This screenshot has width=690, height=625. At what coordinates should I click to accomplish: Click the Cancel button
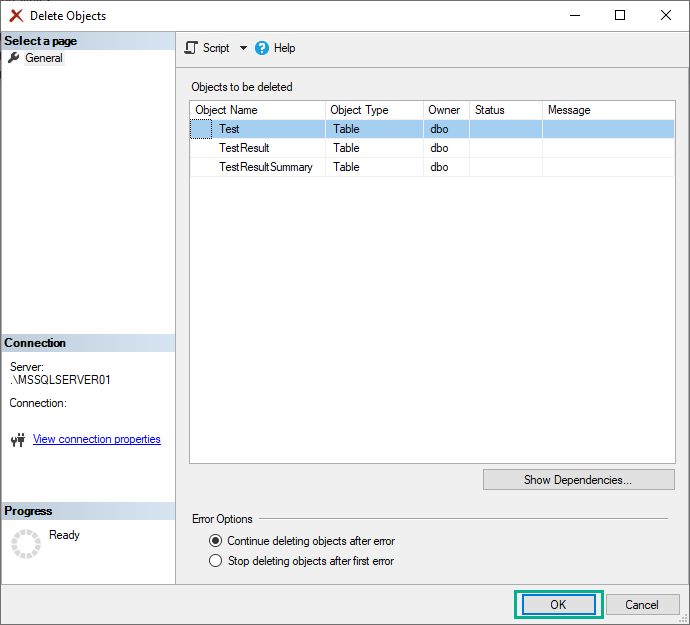(642, 605)
